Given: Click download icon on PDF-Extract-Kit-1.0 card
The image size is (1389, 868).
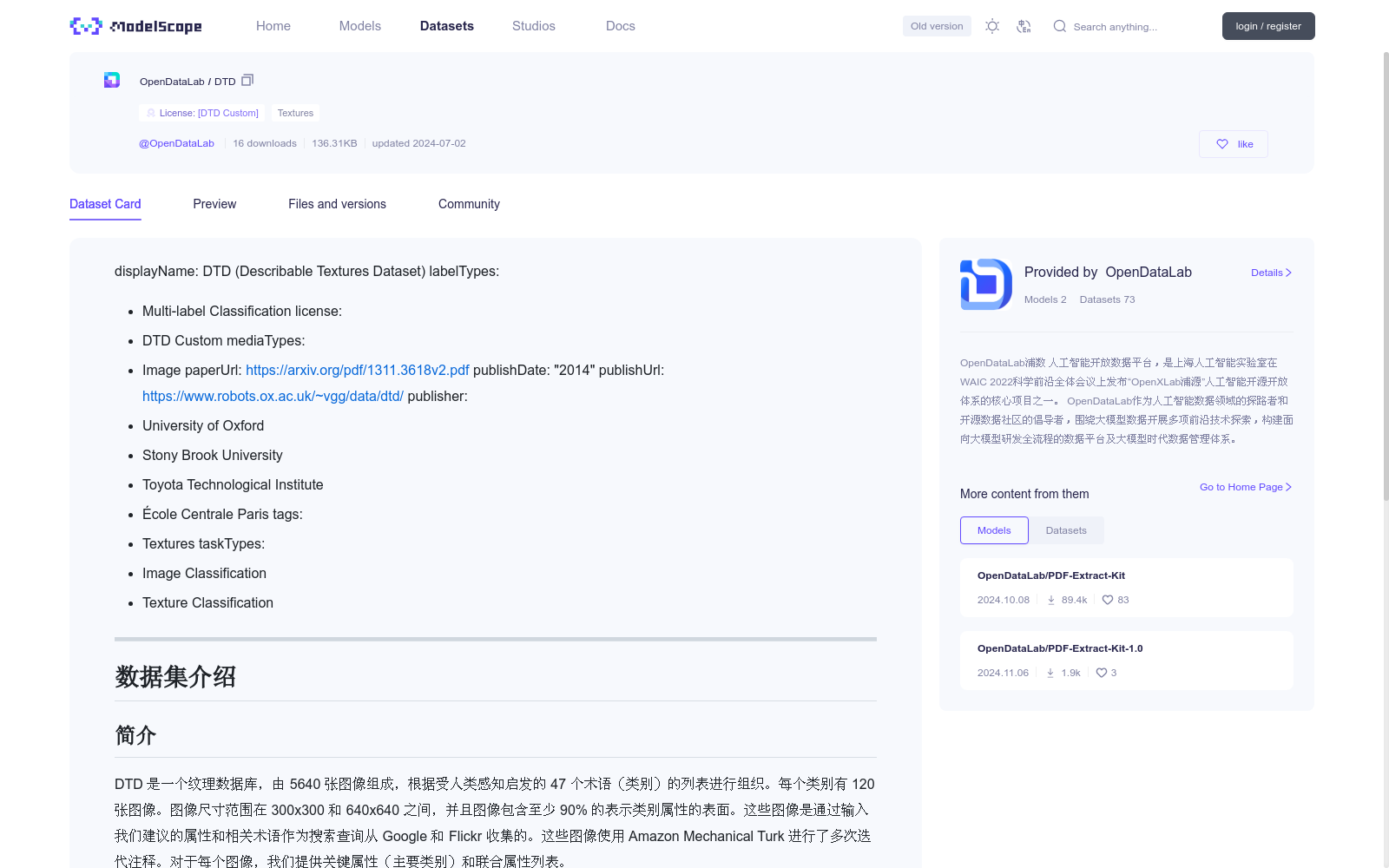Looking at the screenshot, I should (x=1050, y=673).
